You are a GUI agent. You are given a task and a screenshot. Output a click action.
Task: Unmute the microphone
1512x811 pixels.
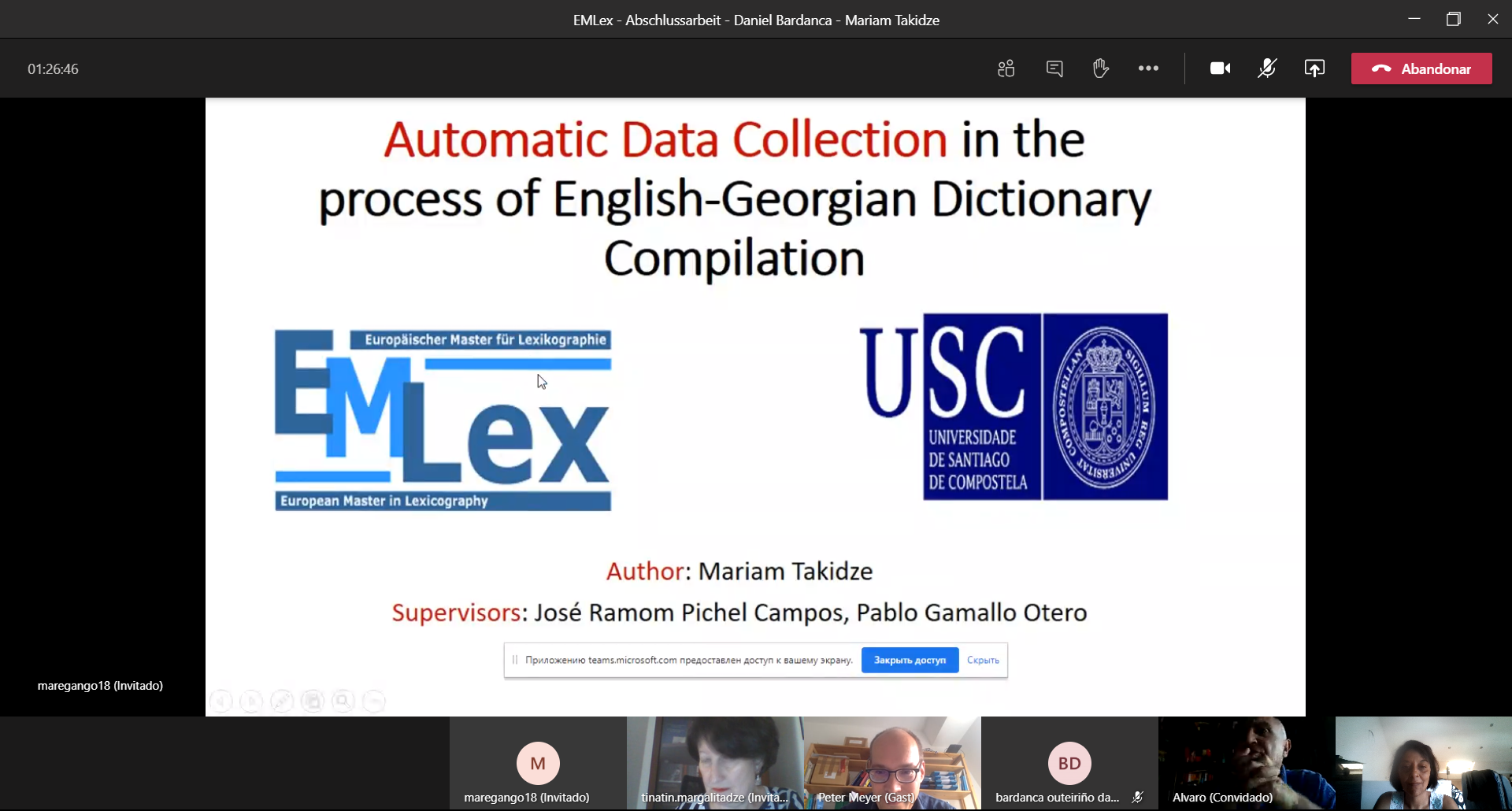[1267, 69]
